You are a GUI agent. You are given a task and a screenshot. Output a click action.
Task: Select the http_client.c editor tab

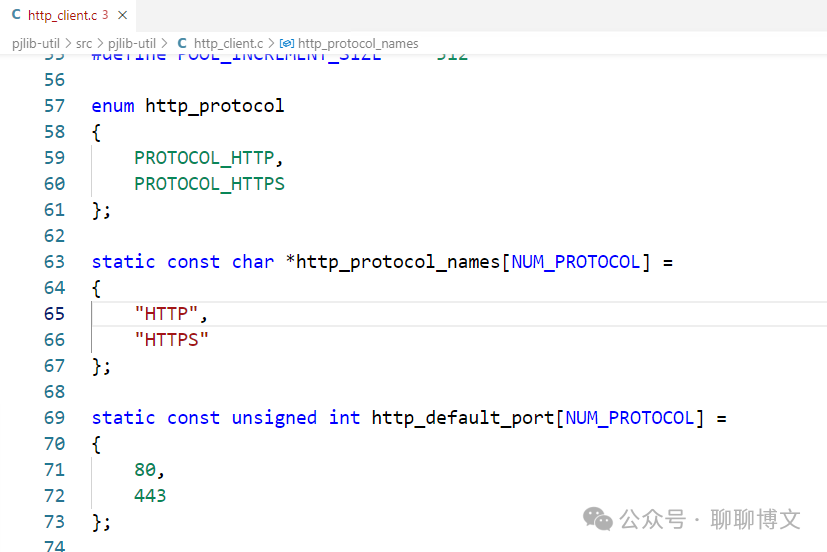[x=69, y=15]
